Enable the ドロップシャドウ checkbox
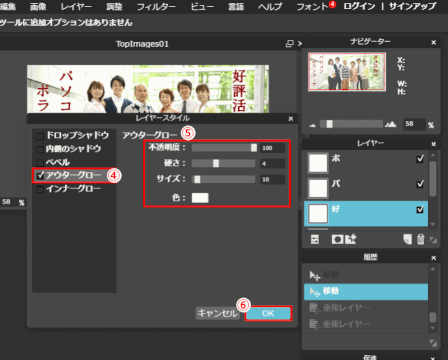This screenshot has height=360, width=448. 40,136
